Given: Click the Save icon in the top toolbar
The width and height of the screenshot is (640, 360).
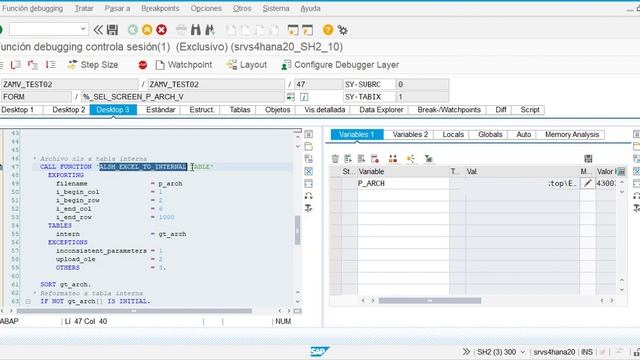Looking at the screenshot, I should (x=112, y=30).
